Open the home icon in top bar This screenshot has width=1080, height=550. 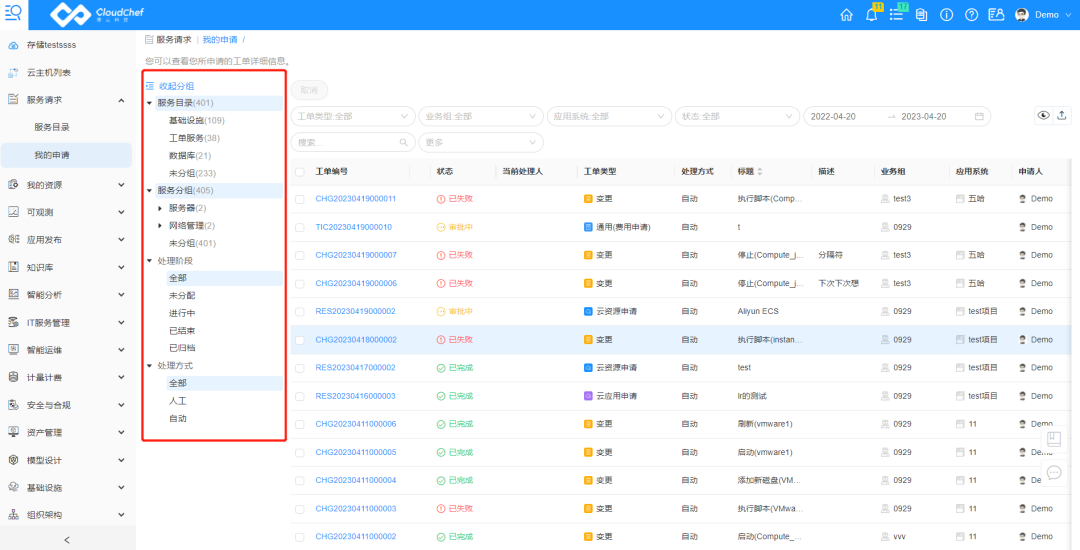[847, 15]
